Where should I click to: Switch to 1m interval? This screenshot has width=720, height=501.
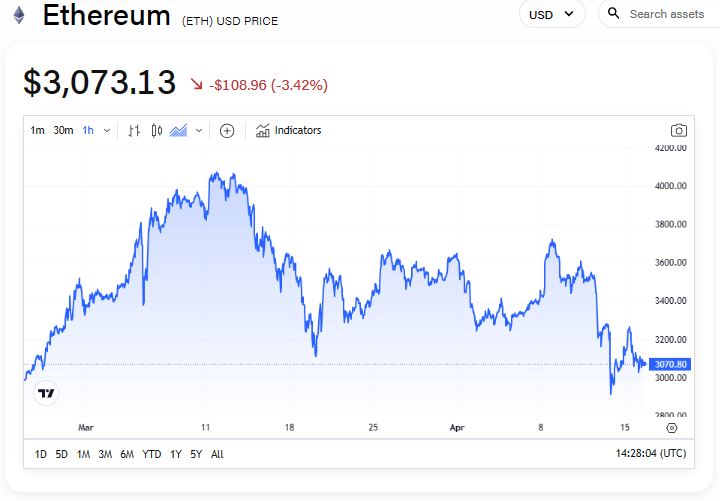[x=37, y=130]
